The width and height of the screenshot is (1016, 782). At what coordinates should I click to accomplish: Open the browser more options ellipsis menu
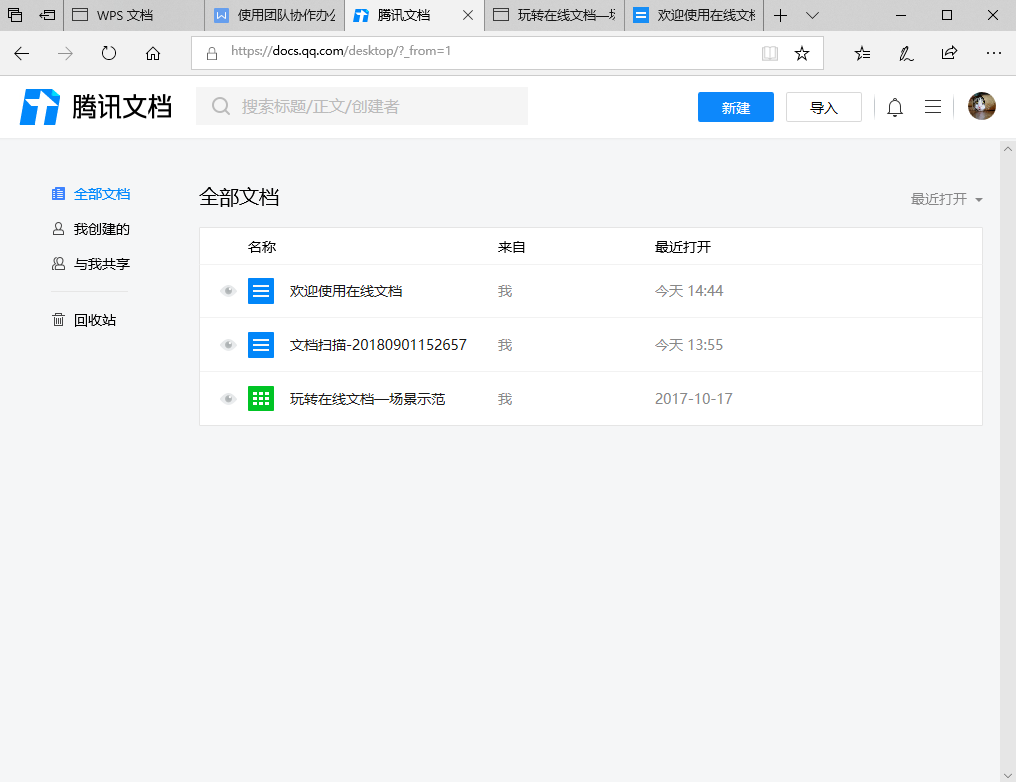[x=992, y=54]
